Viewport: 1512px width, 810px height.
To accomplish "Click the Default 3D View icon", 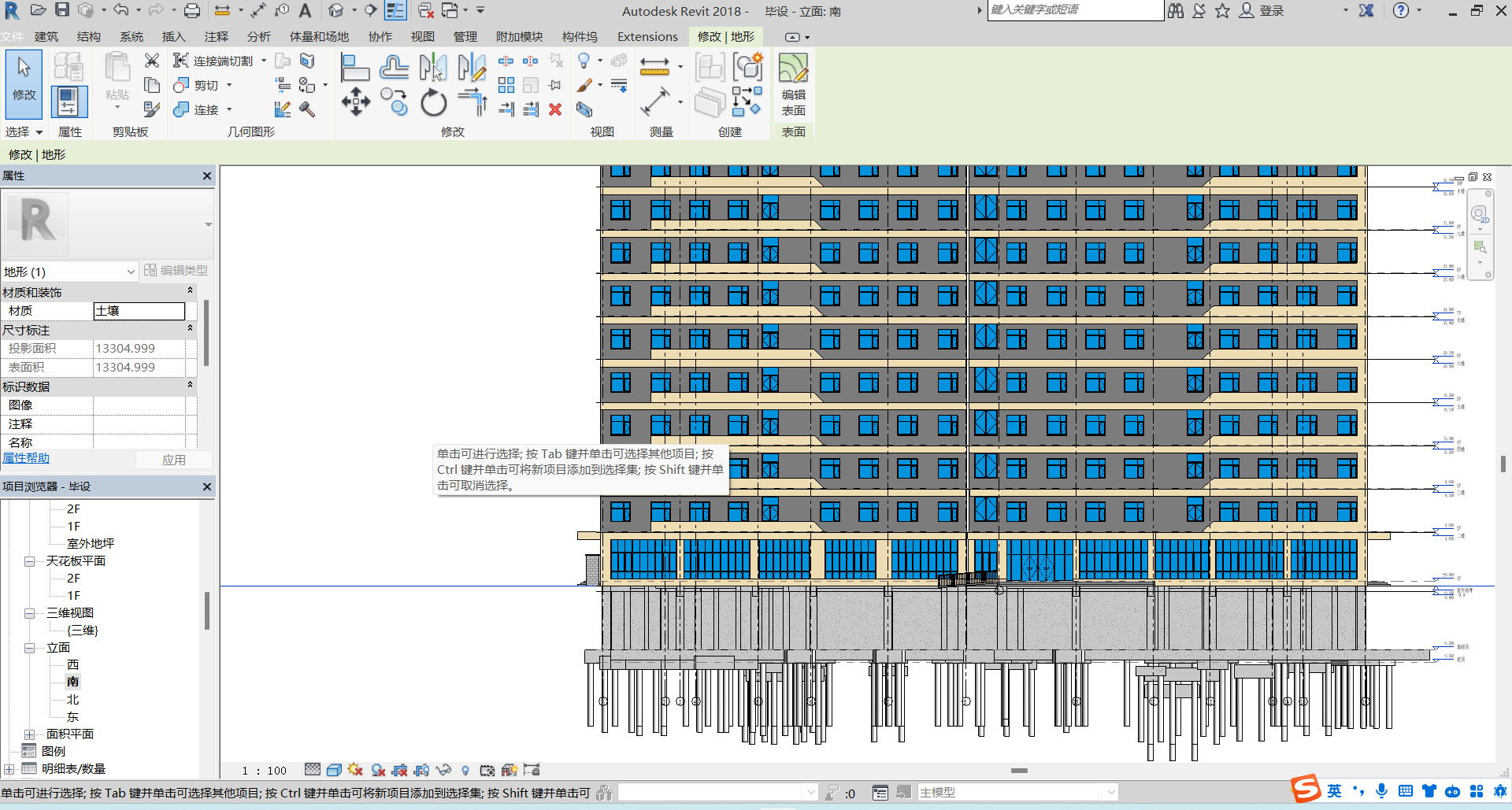I will click(x=336, y=10).
